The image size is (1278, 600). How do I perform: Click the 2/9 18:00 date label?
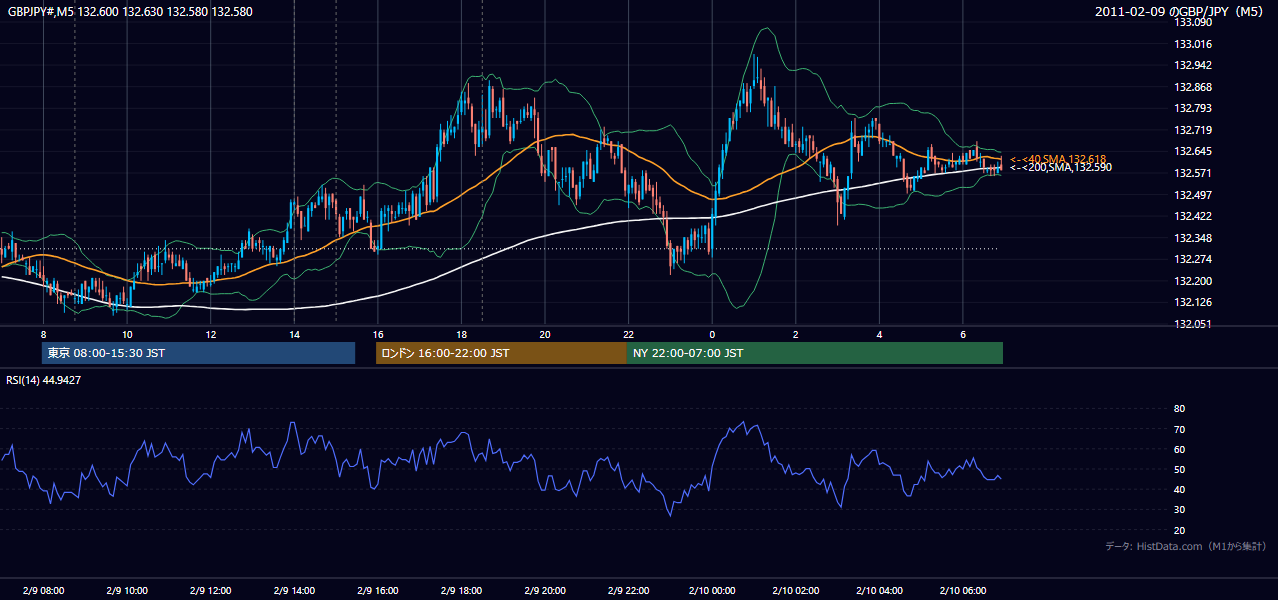461,591
